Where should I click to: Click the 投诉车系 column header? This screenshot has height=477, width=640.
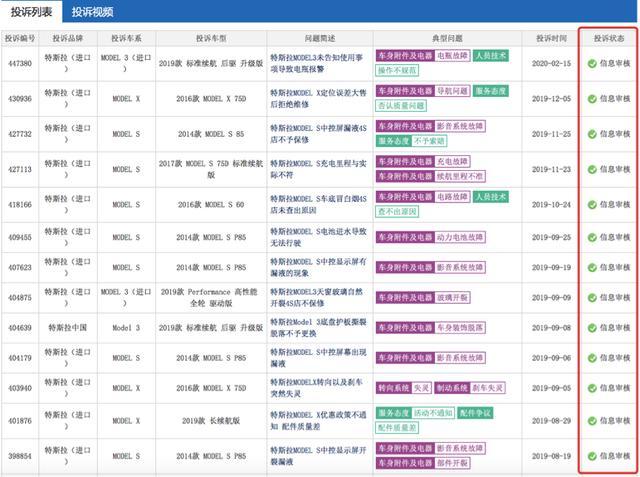click(126, 38)
